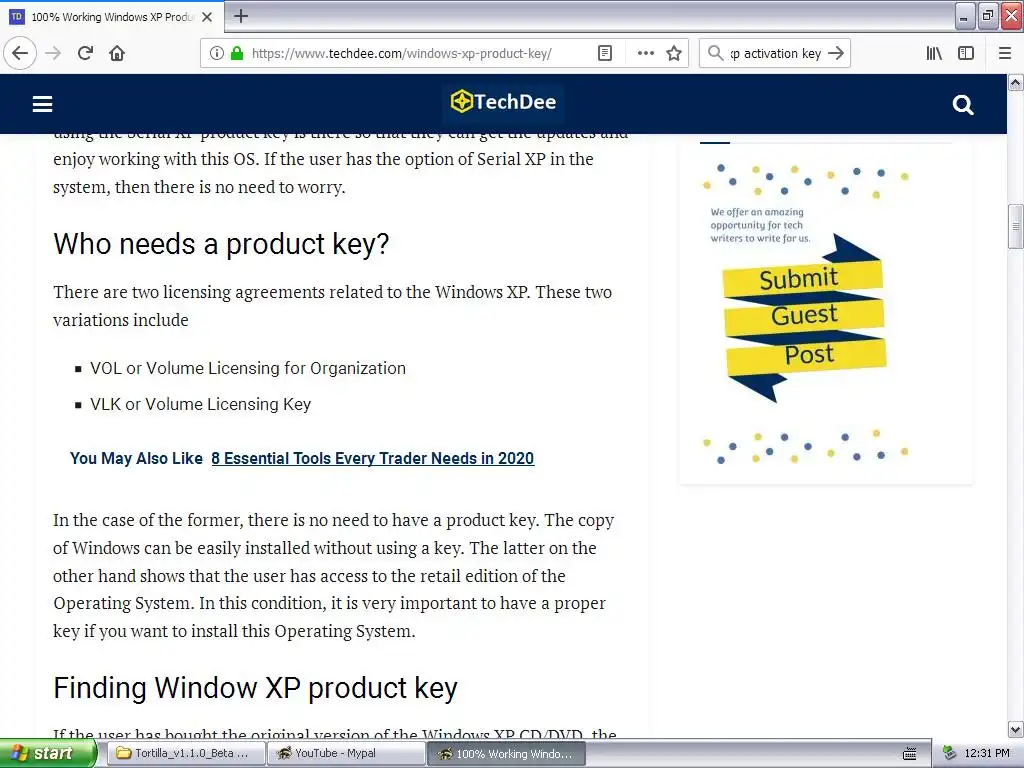
Task: Click the page scroll-down arrow
Action: pyautogui.click(x=1016, y=729)
